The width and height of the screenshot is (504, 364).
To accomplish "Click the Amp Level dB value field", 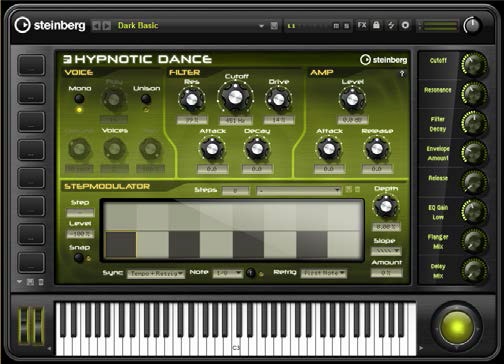I will pos(353,120).
